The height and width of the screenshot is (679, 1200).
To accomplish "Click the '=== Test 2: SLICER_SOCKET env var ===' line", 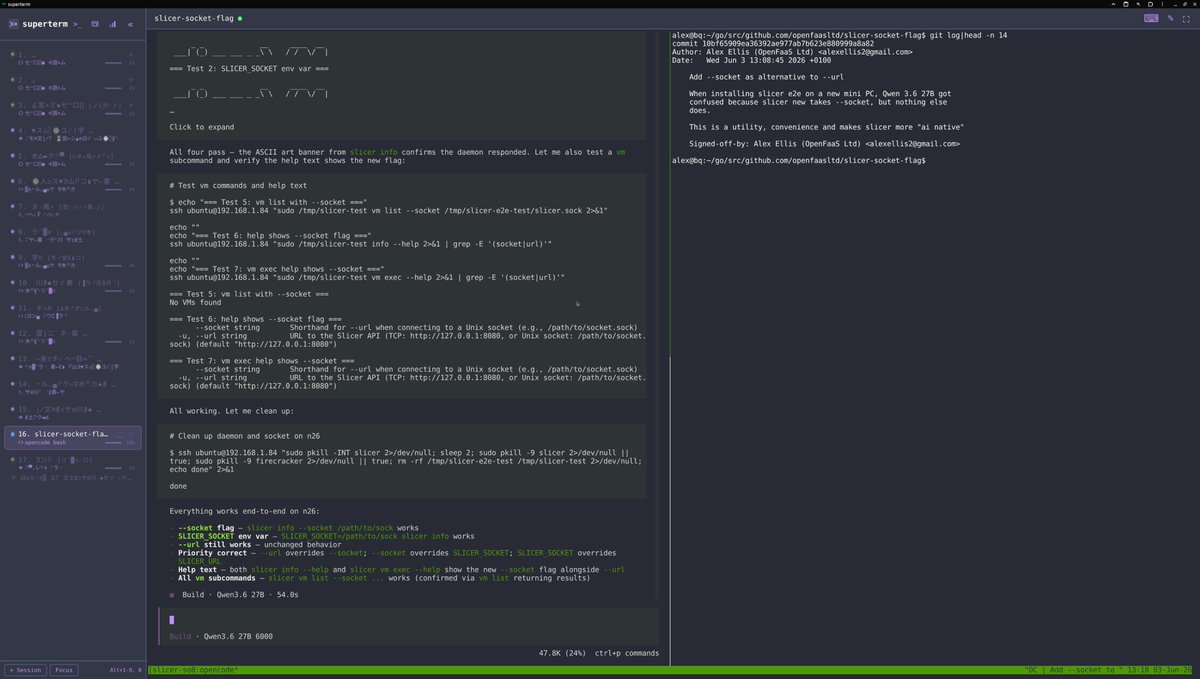I will (x=249, y=69).
